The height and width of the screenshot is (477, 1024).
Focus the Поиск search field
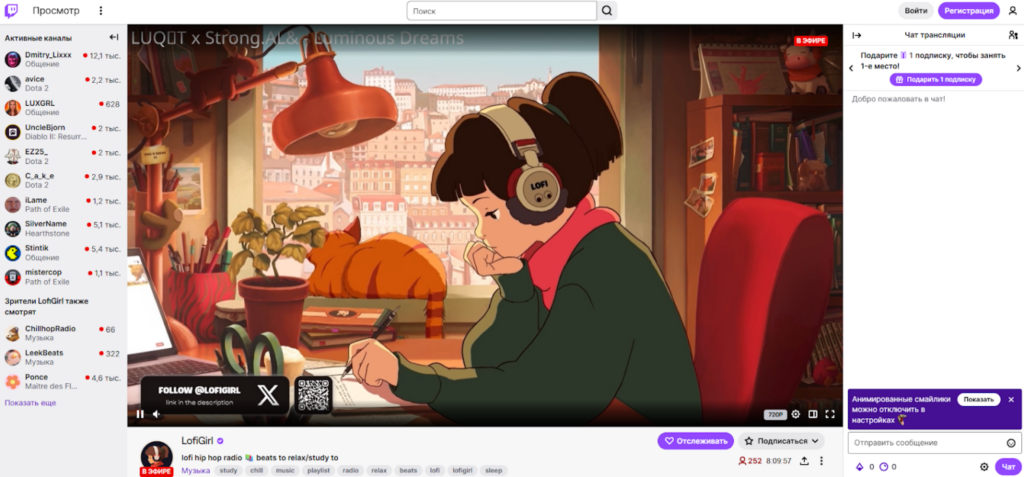point(502,10)
